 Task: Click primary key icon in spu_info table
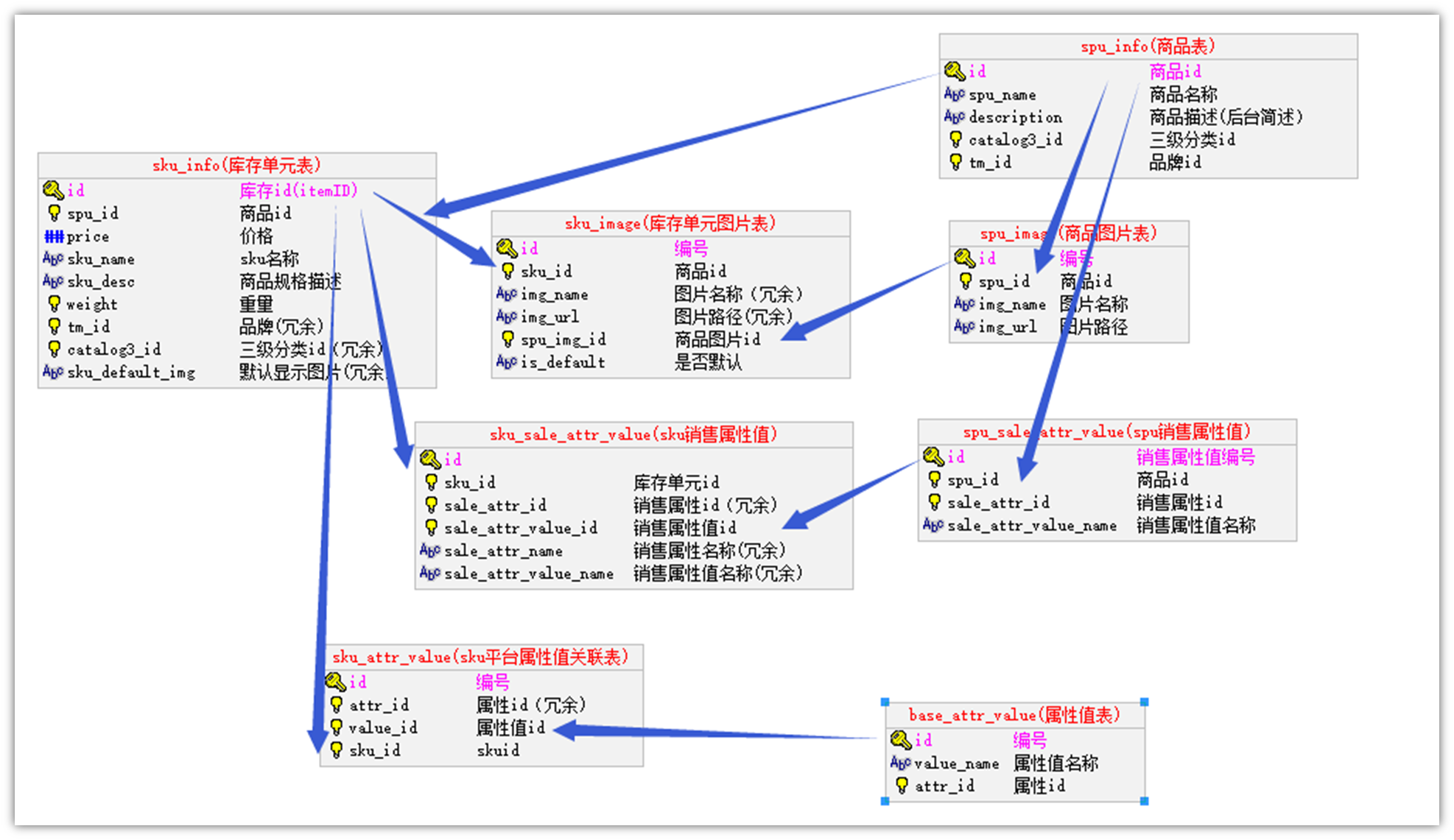pos(955,71)
